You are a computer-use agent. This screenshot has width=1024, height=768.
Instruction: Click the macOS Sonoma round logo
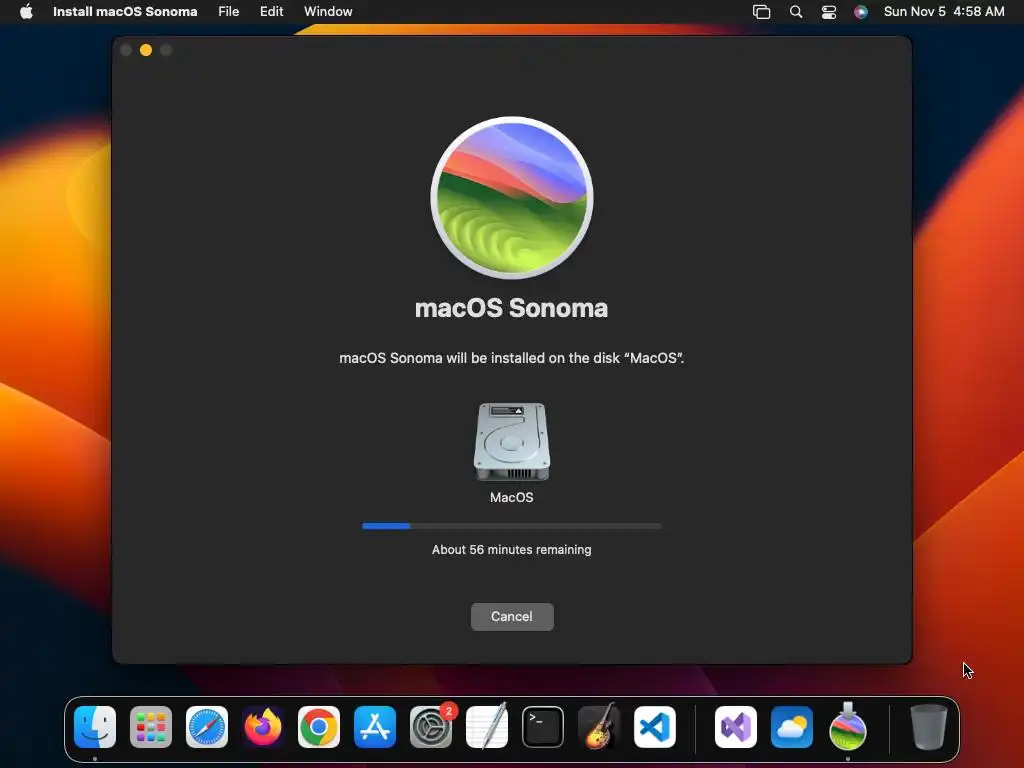pos(512,198)
